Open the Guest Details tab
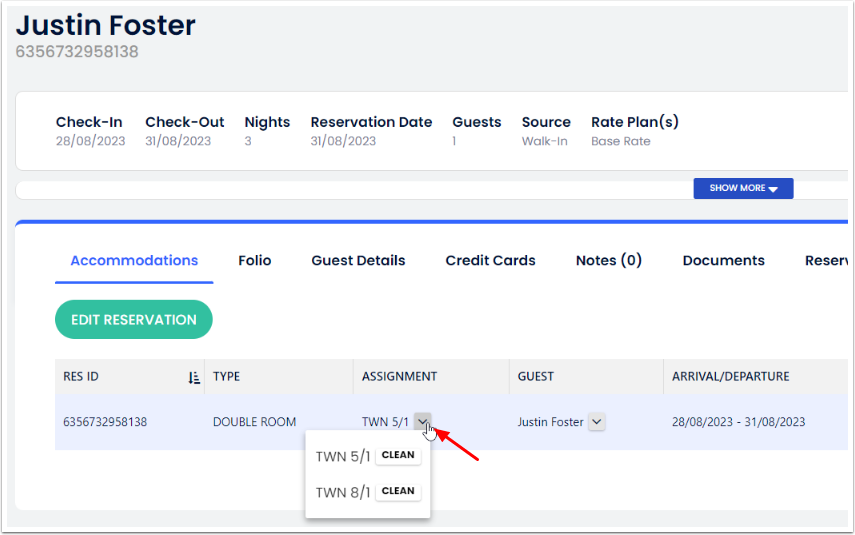855x535 pixels. [358, 260]
